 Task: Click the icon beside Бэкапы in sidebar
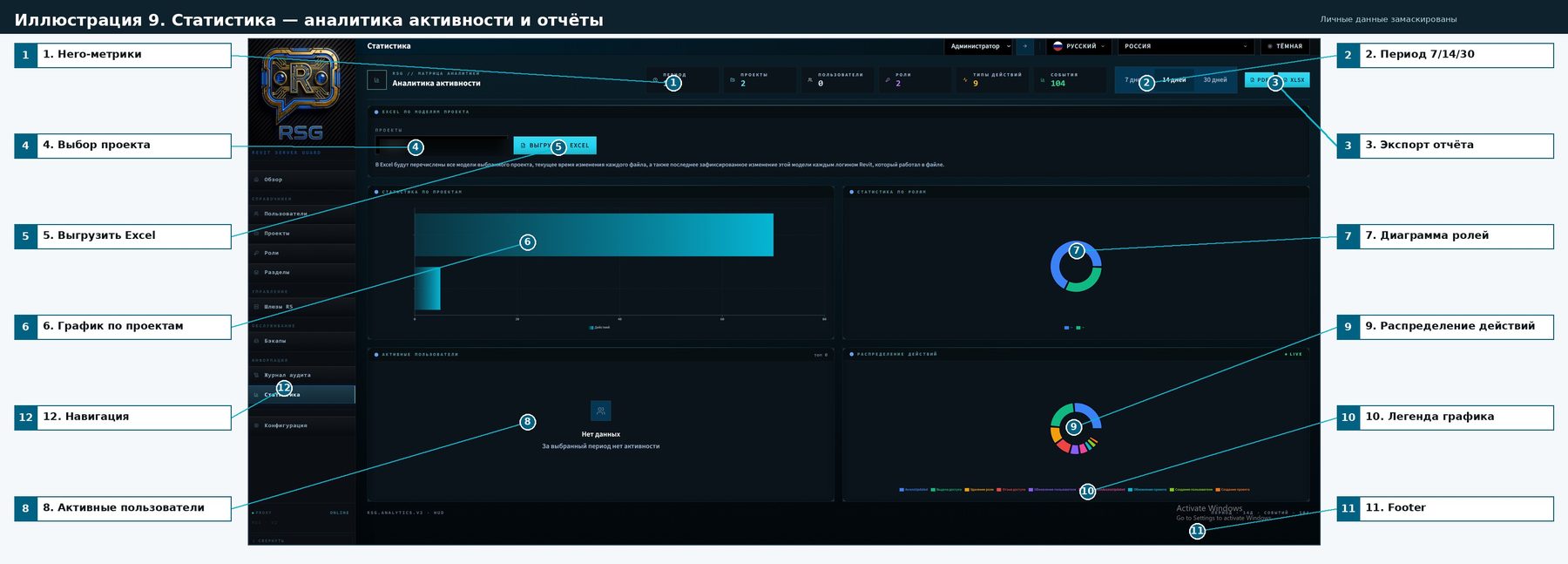[256, 341]
